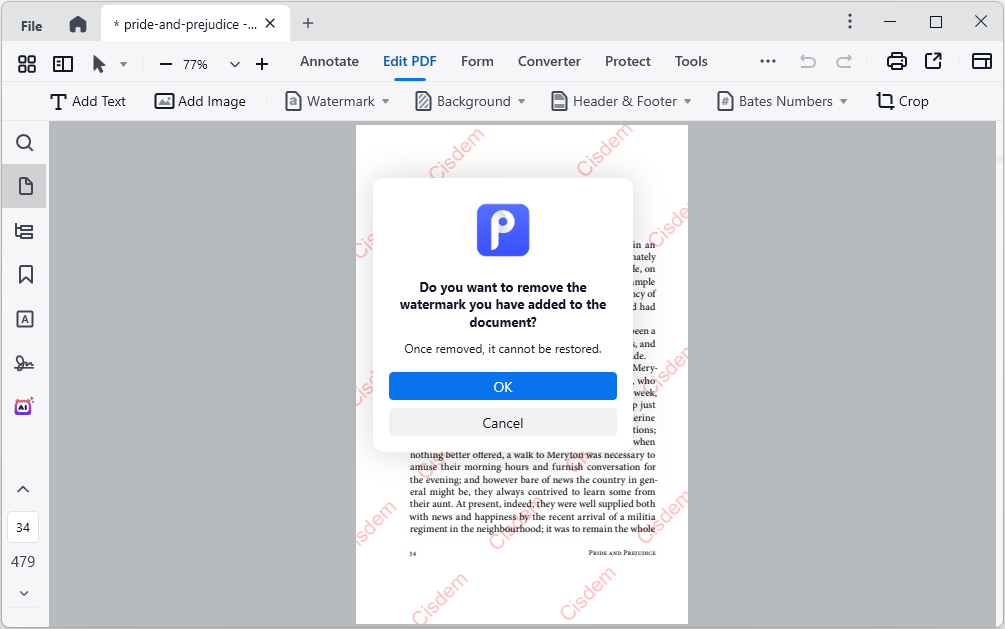Viewport: 1005px width, 629px height.
Task: Click the home icon in the tab bar
Action: [78, 24]
